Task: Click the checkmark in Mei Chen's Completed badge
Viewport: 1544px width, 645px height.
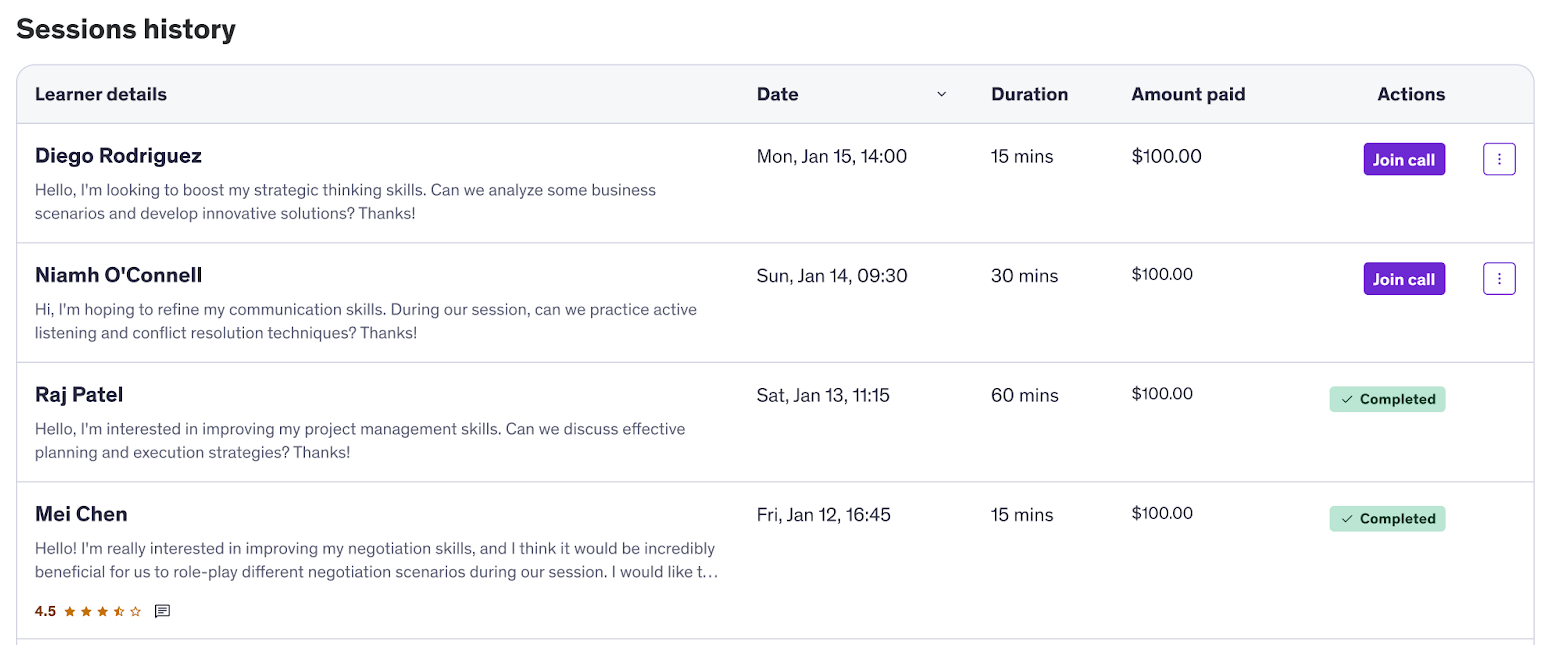Action: click(x=1345, y=518)
